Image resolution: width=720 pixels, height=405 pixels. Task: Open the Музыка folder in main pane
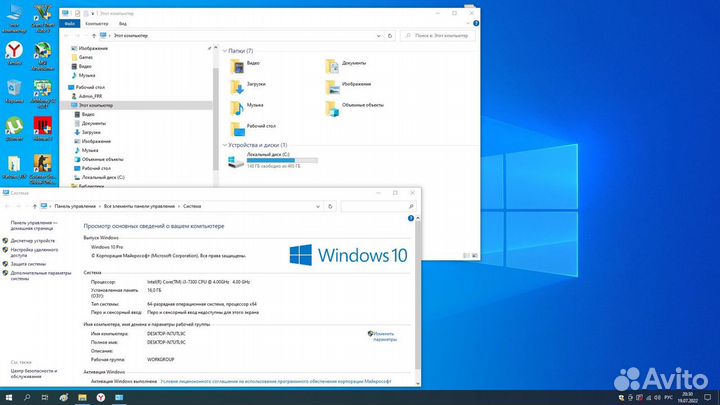[x=237, y=107]
